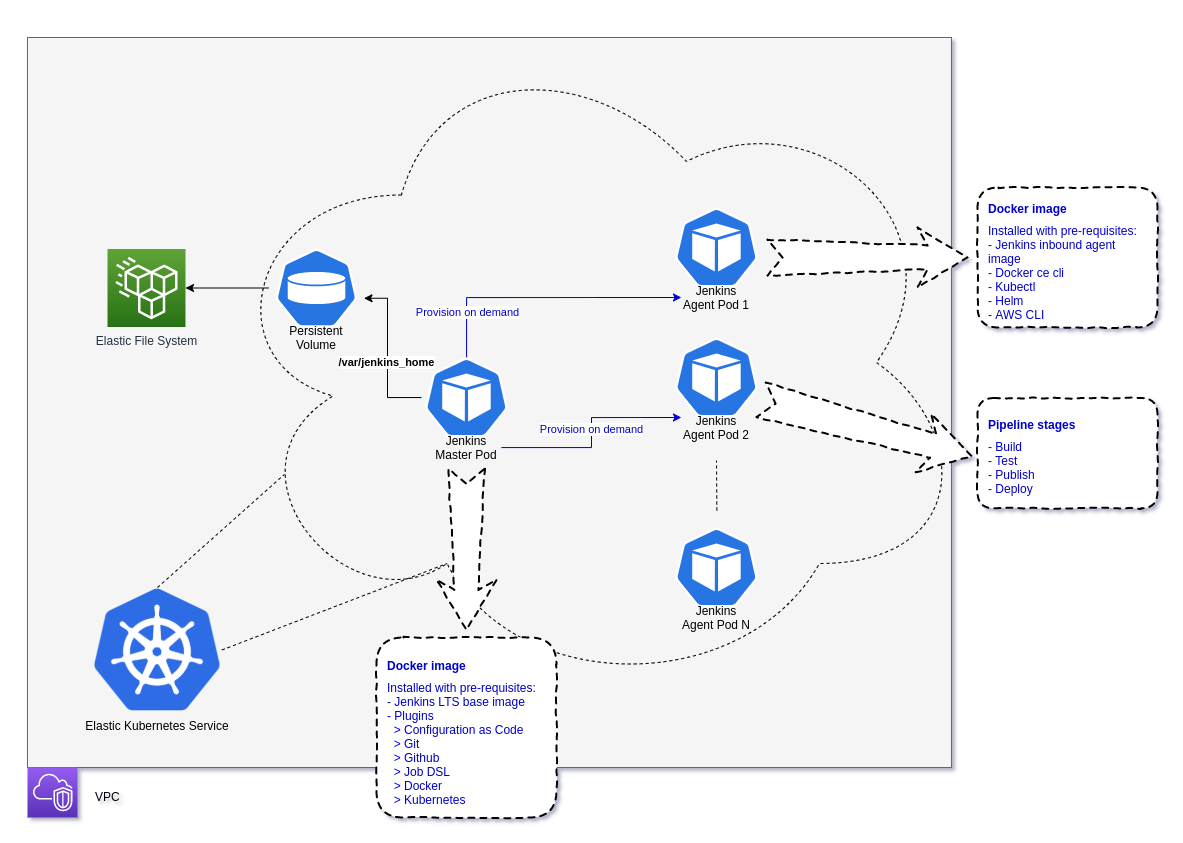Screen dimensions: 1183x843
Task: Select the Jenkins Agent Pod 1 icon
Action: coord(716,248)
